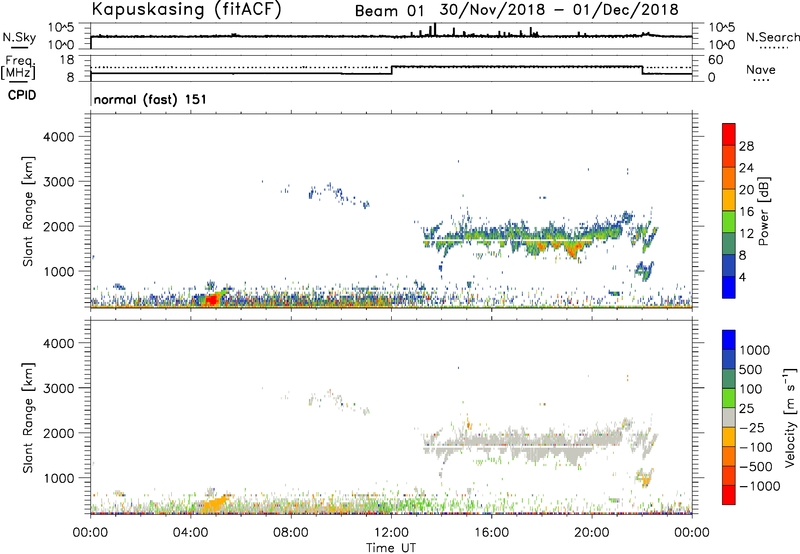Click the 30/Nov/2018 – 01/Dec/2018 date range

(x=558, y=10)
